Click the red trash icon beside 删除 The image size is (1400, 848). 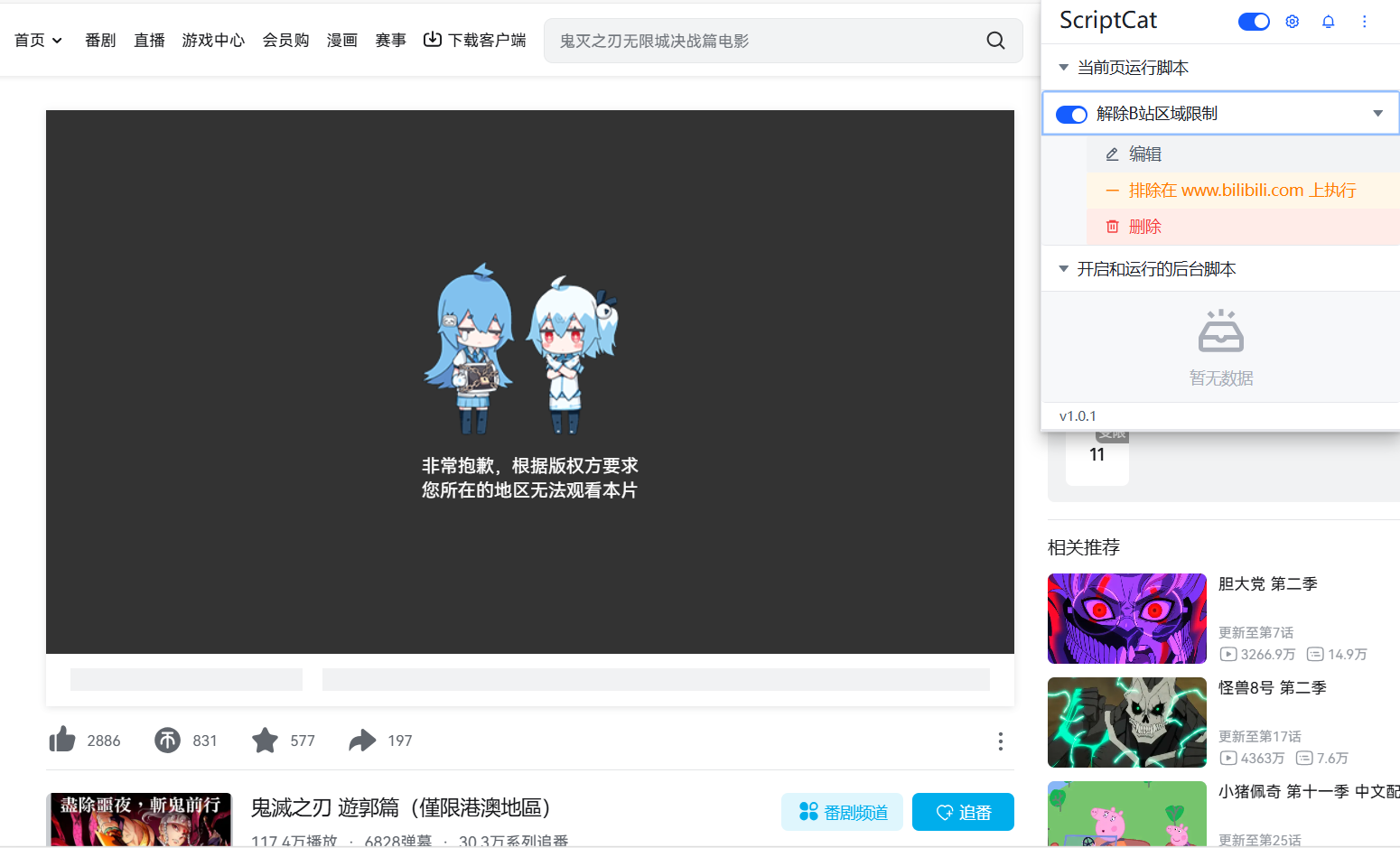[x=1113, y=227]
